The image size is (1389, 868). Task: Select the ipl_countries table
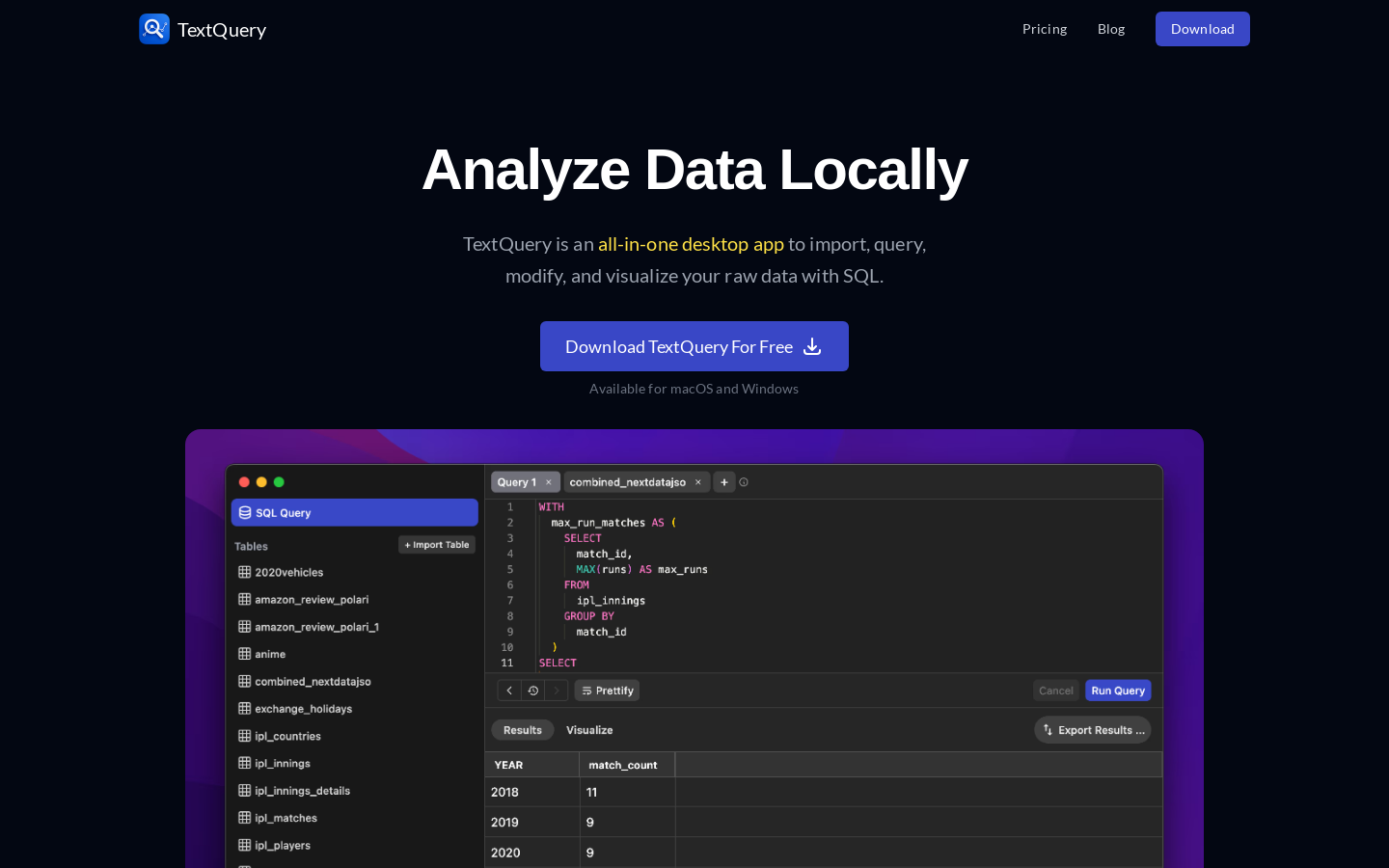(x=287, y=736)
